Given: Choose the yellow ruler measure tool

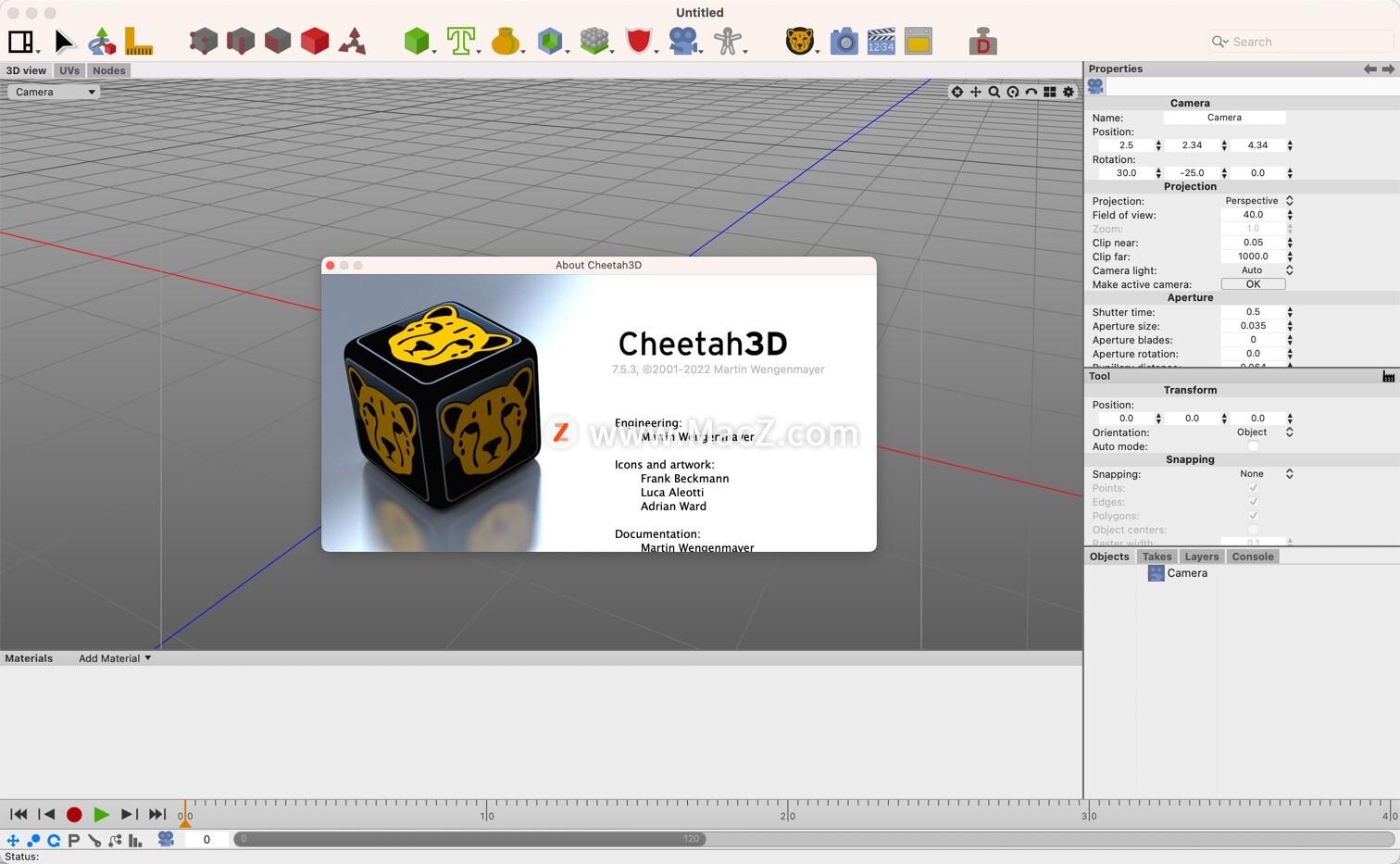Looking at the screenshot, I should [138, 42].
